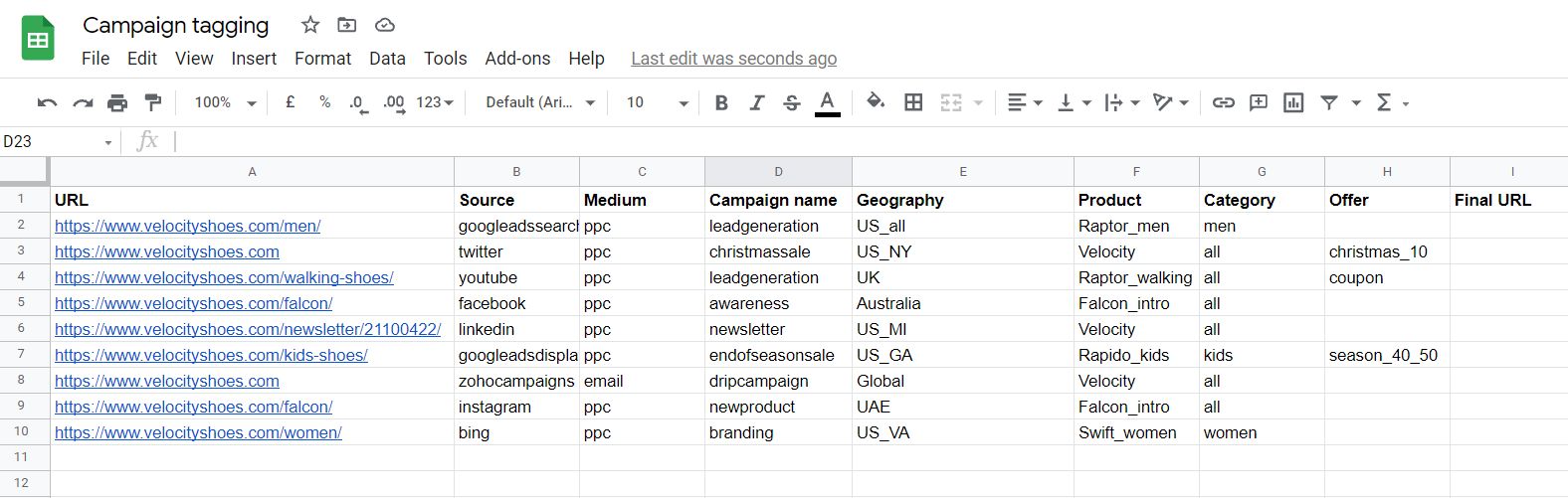
Task: Open the Add-ons menu
Action: tap(517, 59)
